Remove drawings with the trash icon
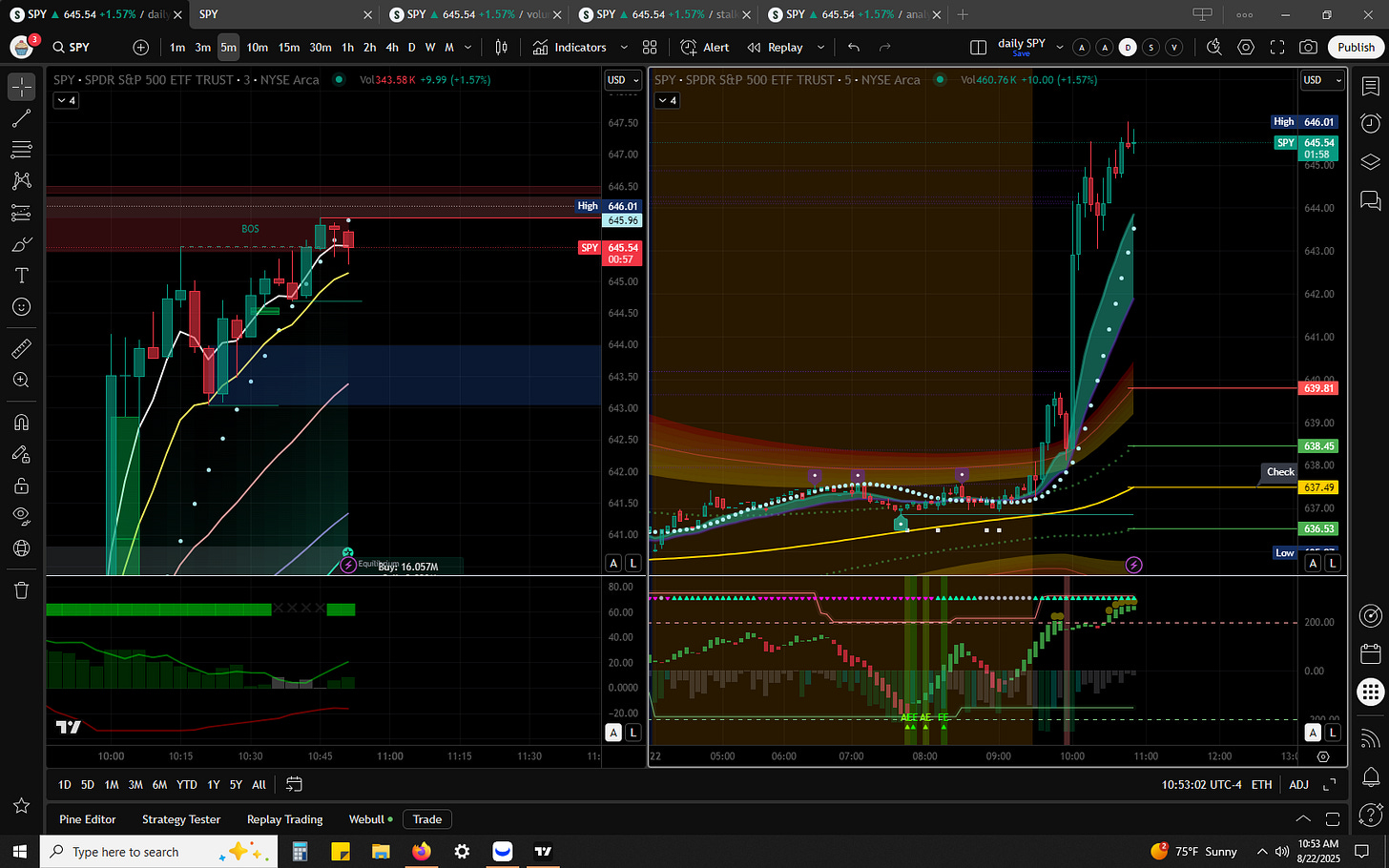 [21, 590]
